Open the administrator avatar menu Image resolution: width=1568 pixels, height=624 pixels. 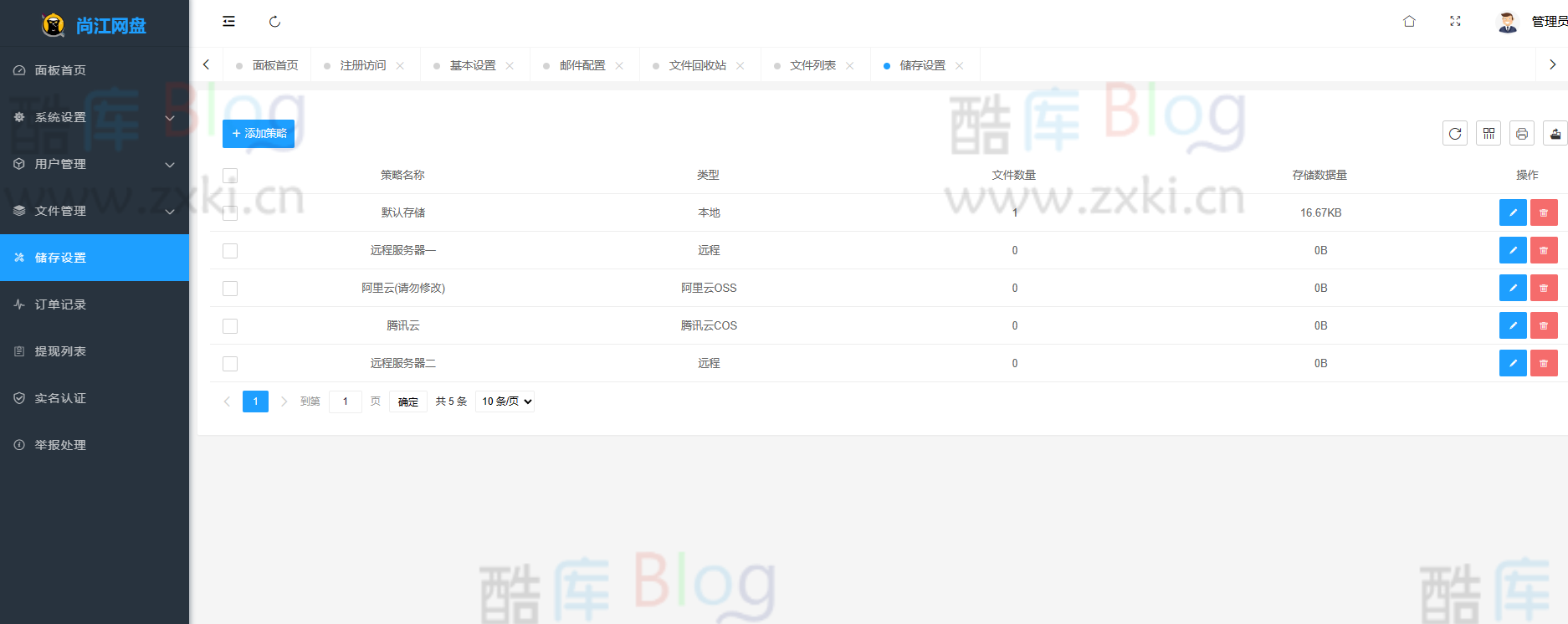1532,22
